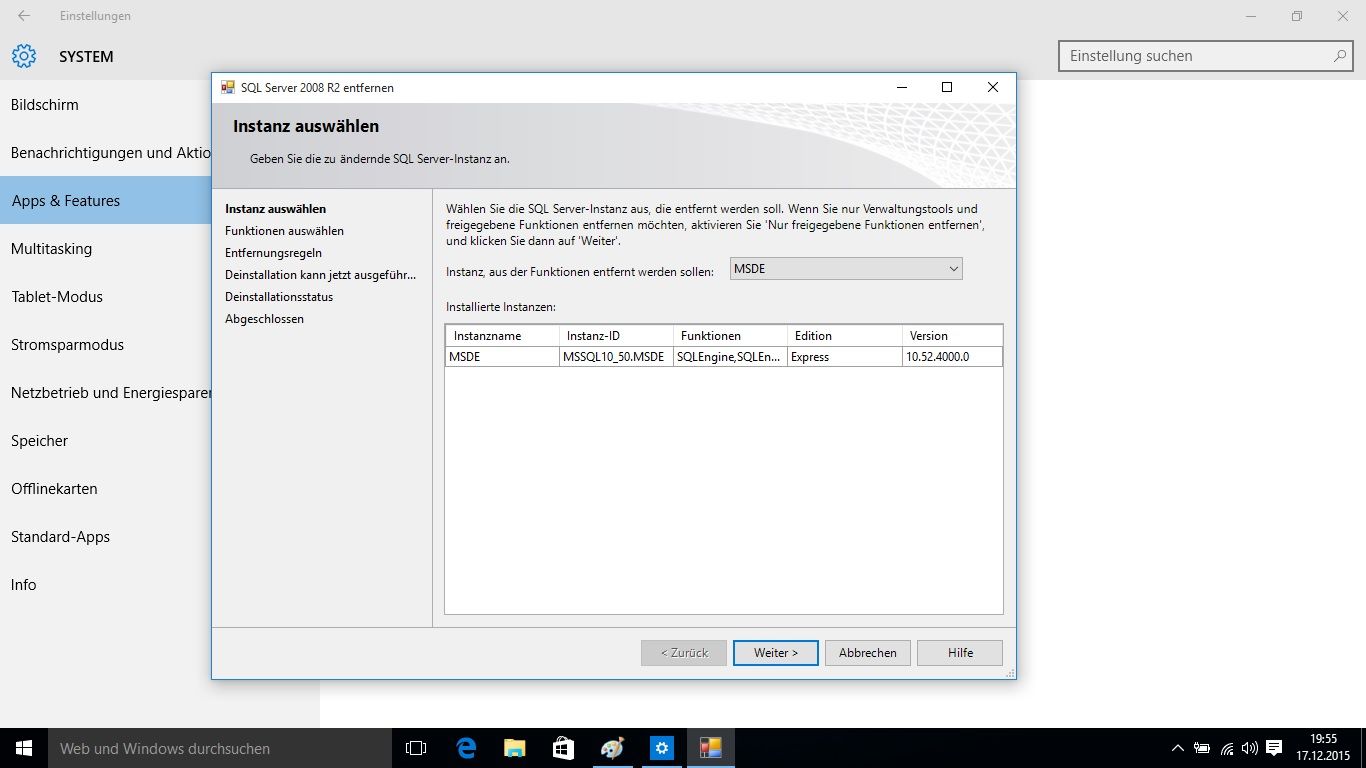This screenshot has height=768, width=1366.
Task: Open the MSDE instance dropdown
Action: coord(846,269)
